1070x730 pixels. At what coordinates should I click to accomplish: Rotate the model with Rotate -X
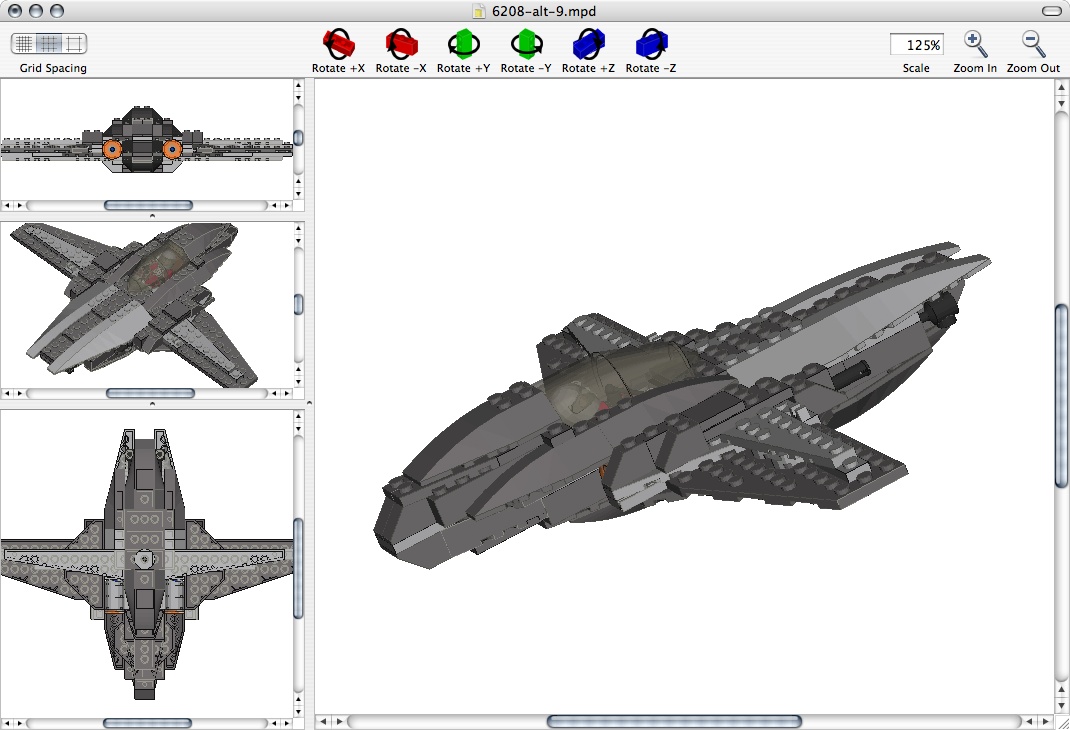401,45
